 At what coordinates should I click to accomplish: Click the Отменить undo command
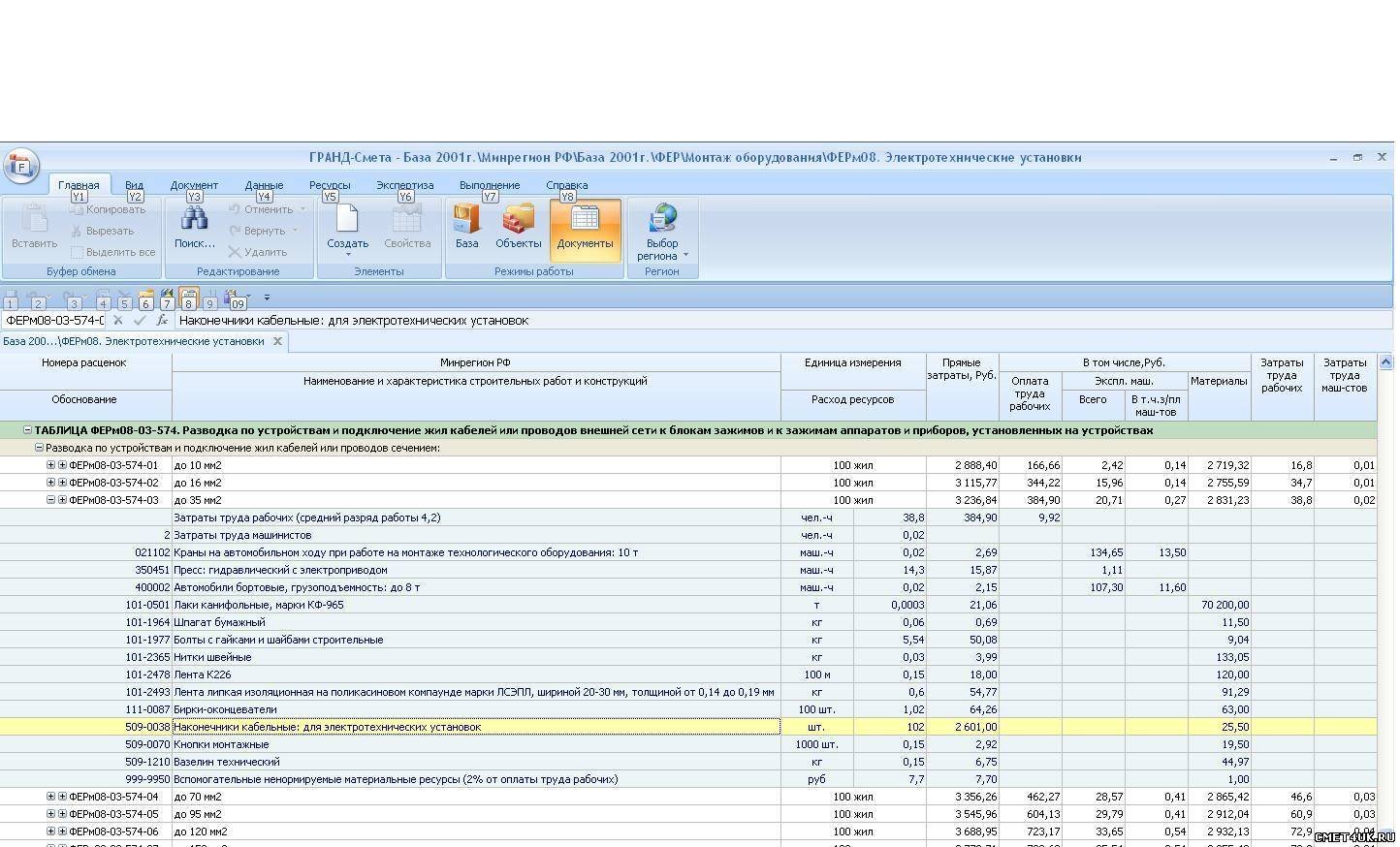pyautogui.click(x=261, y=209)
